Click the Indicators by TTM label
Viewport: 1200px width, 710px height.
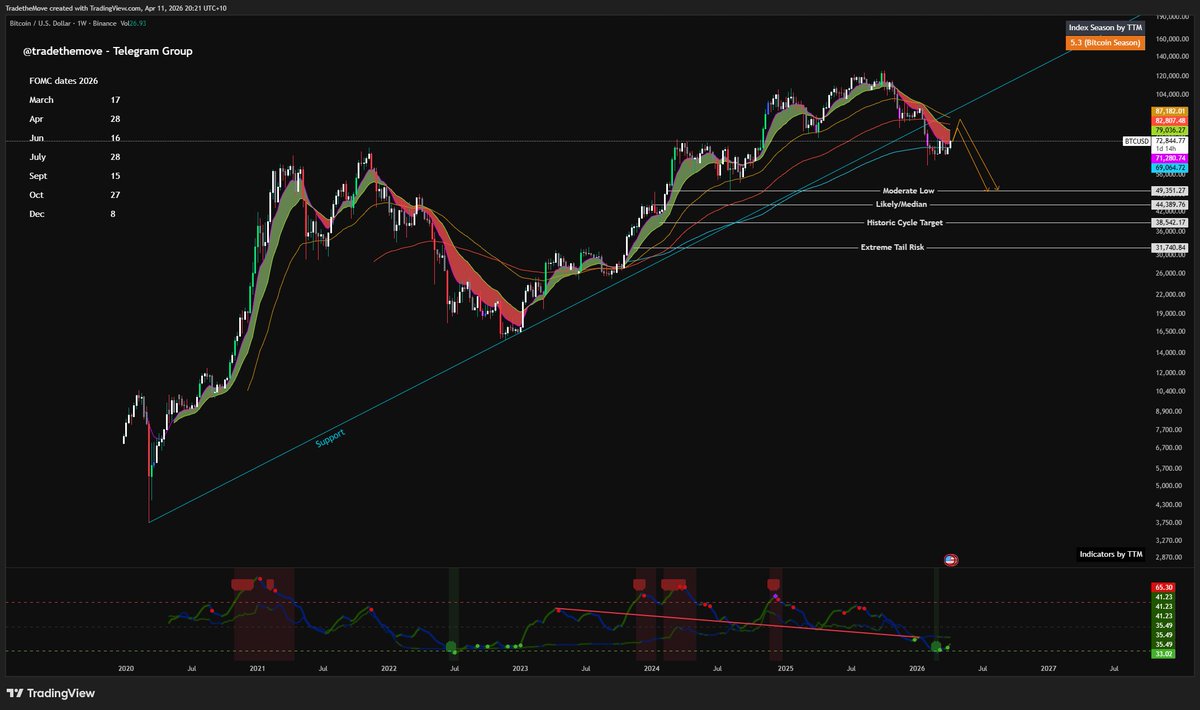[x=1111, y=553]
